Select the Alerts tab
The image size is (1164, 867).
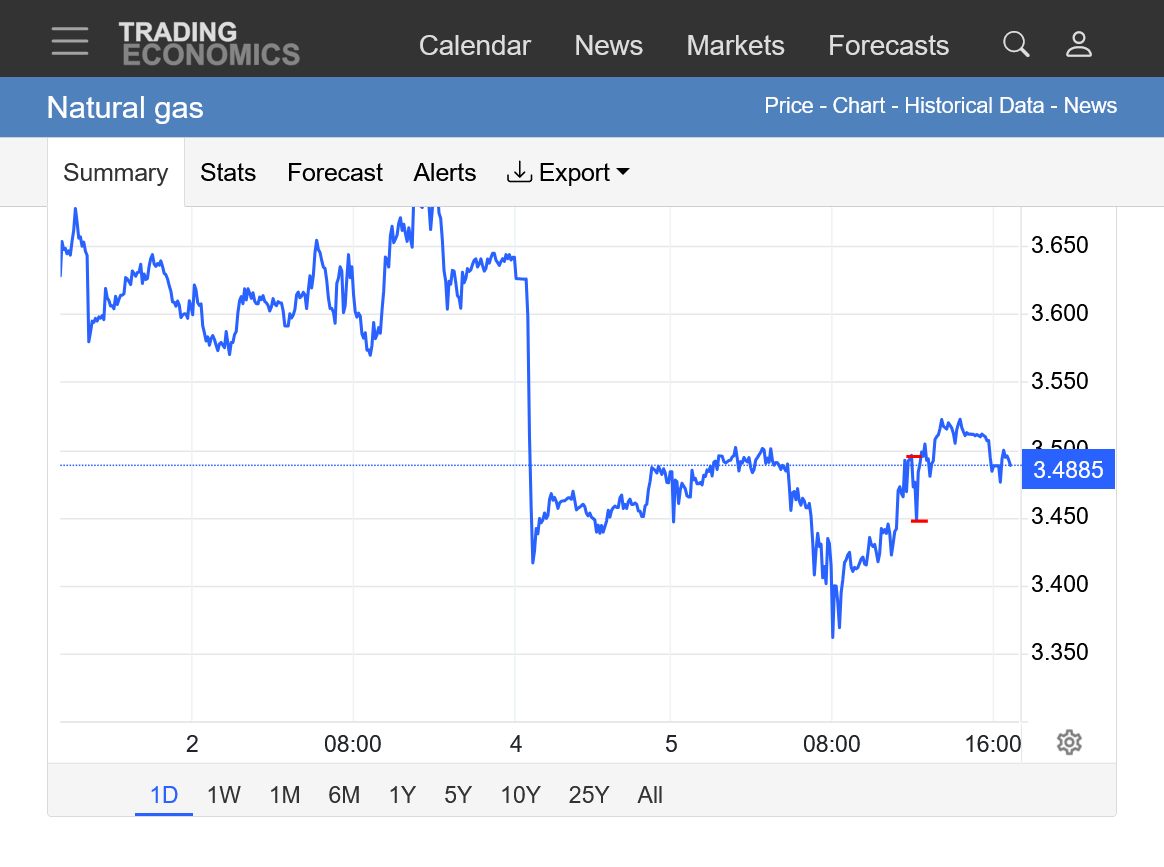coord(445,173)
